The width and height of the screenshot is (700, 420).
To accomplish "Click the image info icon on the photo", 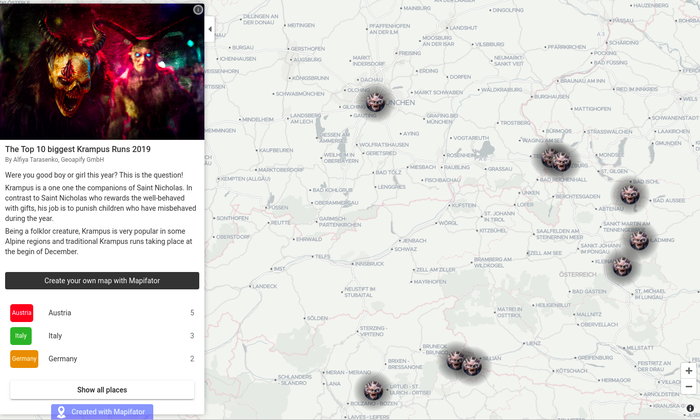I will pos(198,10).
